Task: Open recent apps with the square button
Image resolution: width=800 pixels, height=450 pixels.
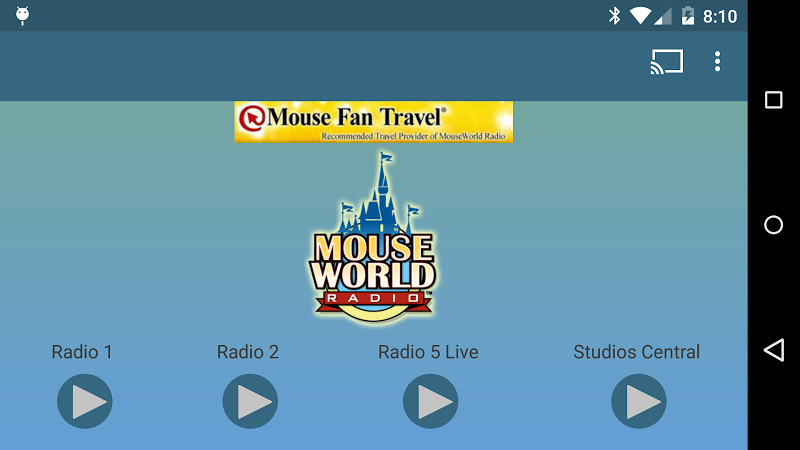Action: point(773,100)
